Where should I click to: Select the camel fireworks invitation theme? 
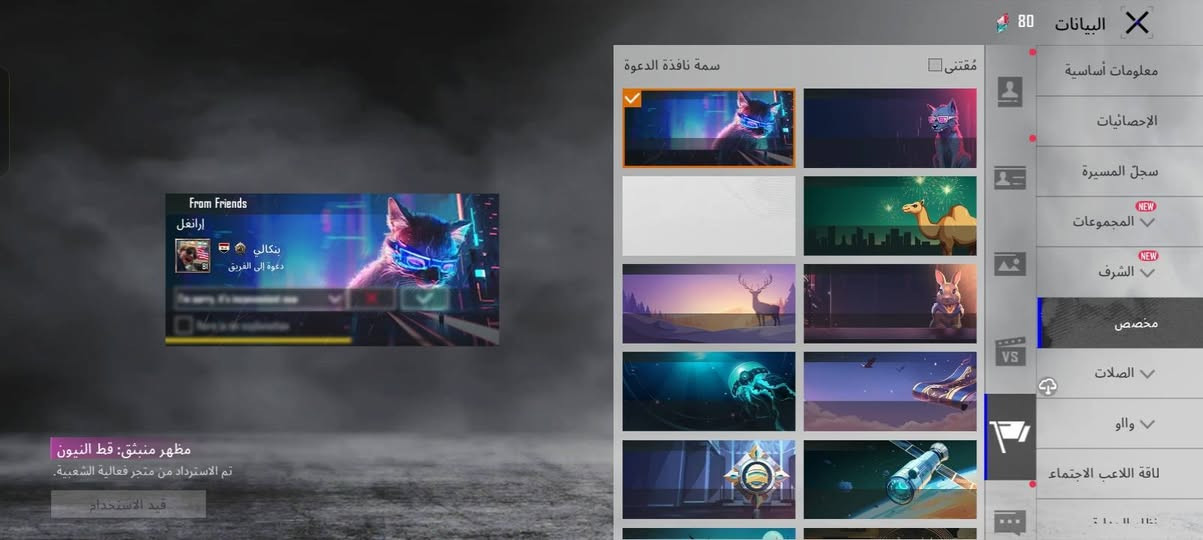point(890,216)
